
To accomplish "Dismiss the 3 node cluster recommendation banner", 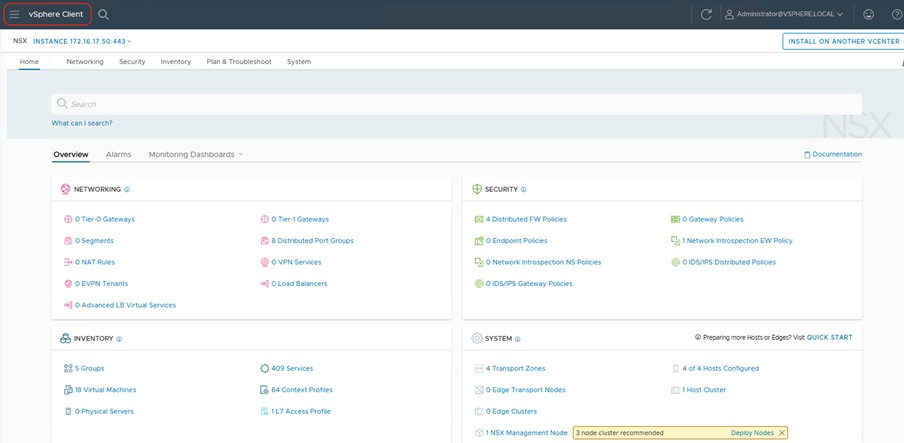I will (x=782, y=432).
